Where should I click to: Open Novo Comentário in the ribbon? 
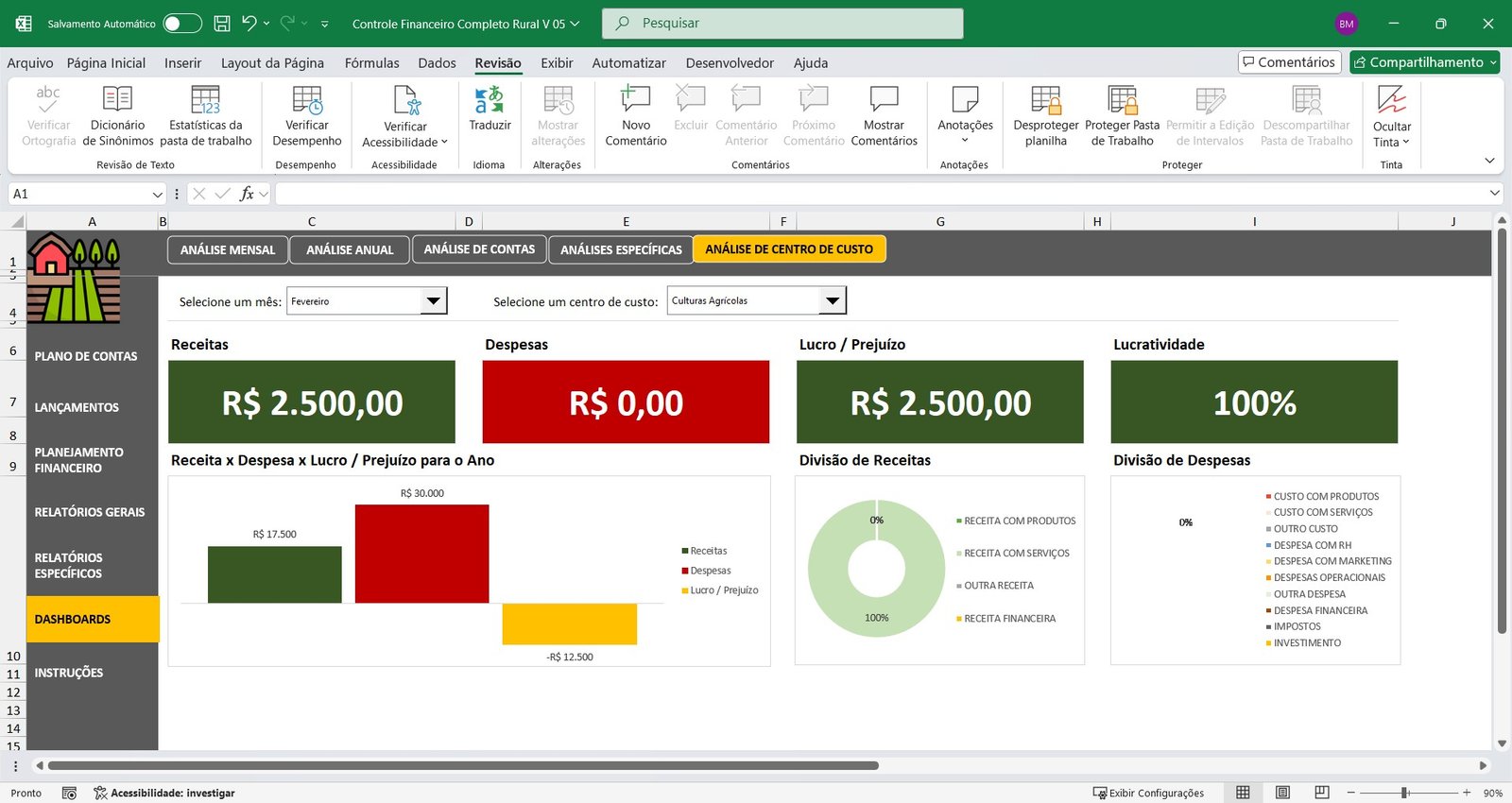tap(635, 101)
